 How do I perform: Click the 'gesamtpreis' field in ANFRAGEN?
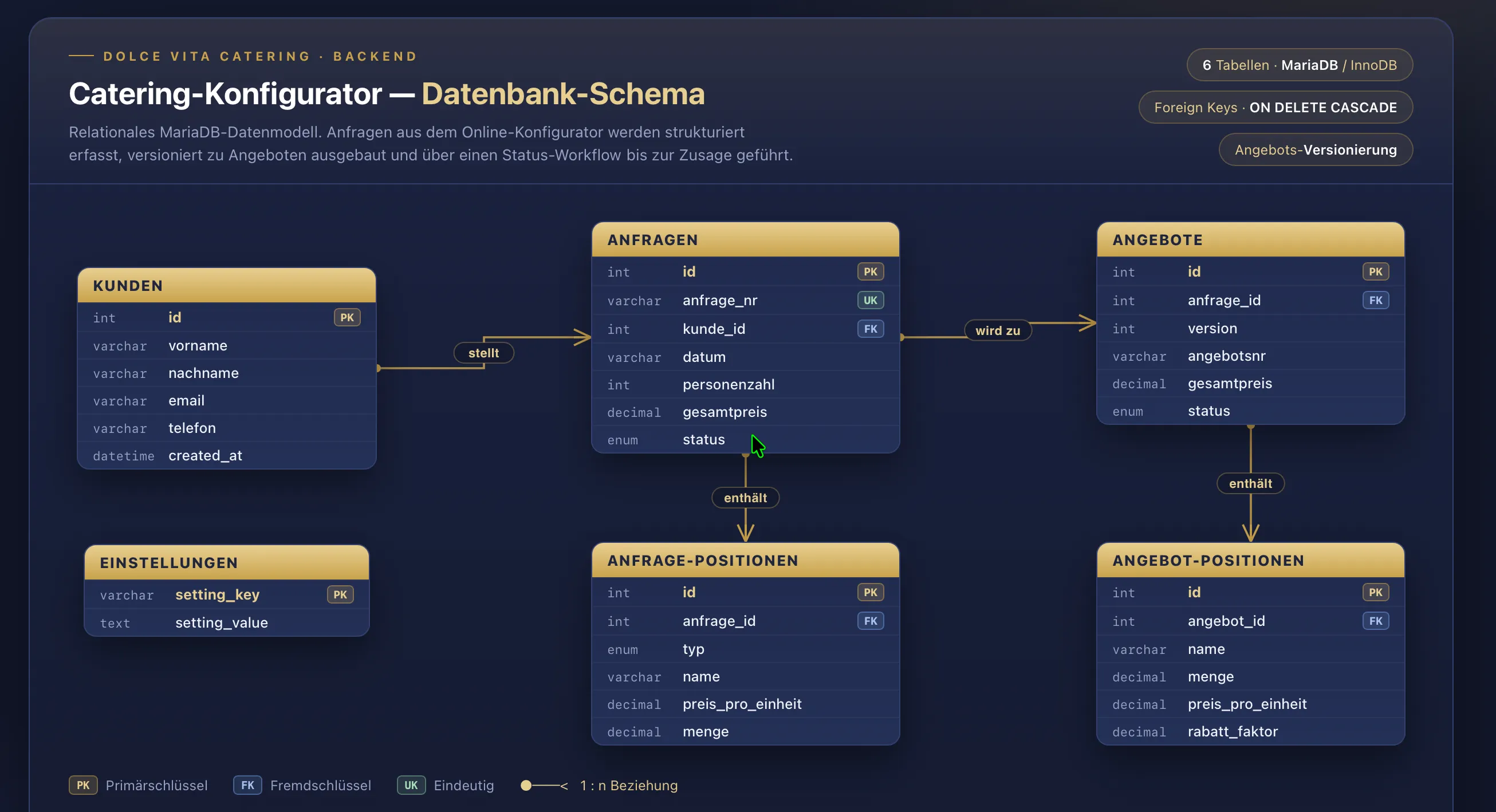pyautogui.click(x=745, y=412)
